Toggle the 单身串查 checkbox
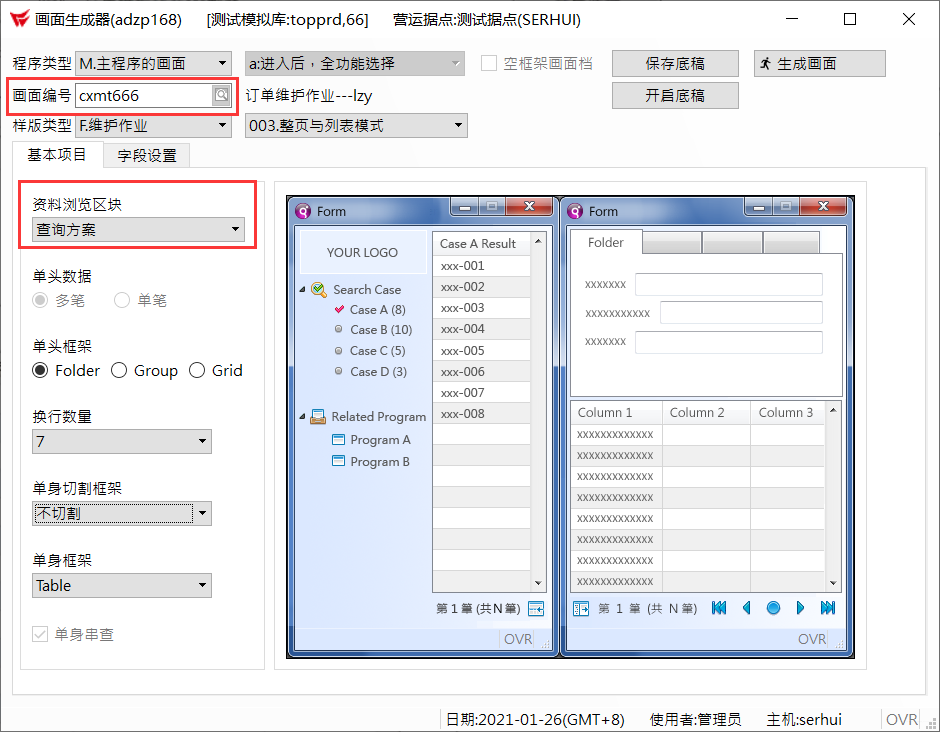 40,634
